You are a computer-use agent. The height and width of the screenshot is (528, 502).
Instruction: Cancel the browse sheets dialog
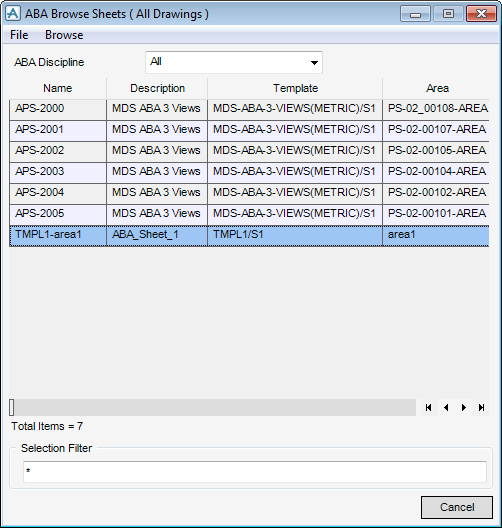pos(457,507)
